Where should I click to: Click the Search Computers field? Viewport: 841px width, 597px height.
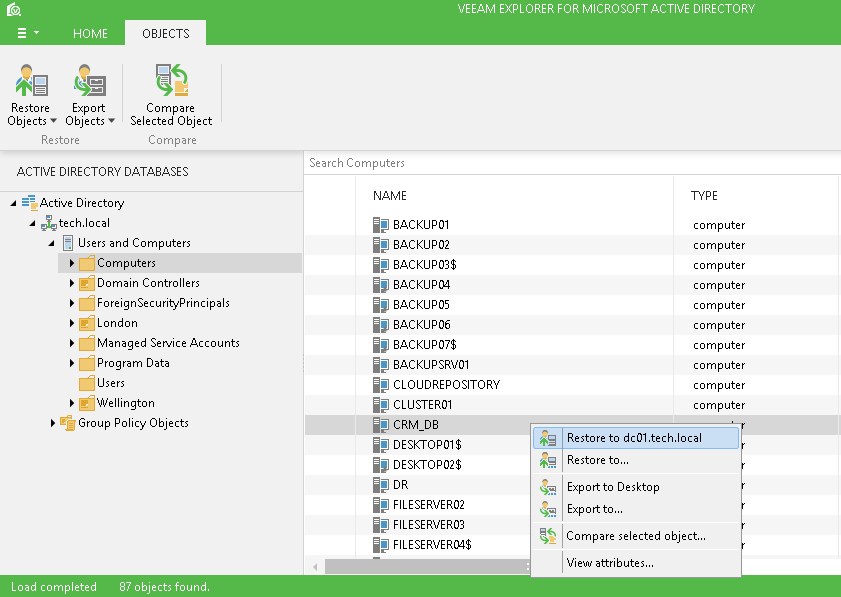572,163
